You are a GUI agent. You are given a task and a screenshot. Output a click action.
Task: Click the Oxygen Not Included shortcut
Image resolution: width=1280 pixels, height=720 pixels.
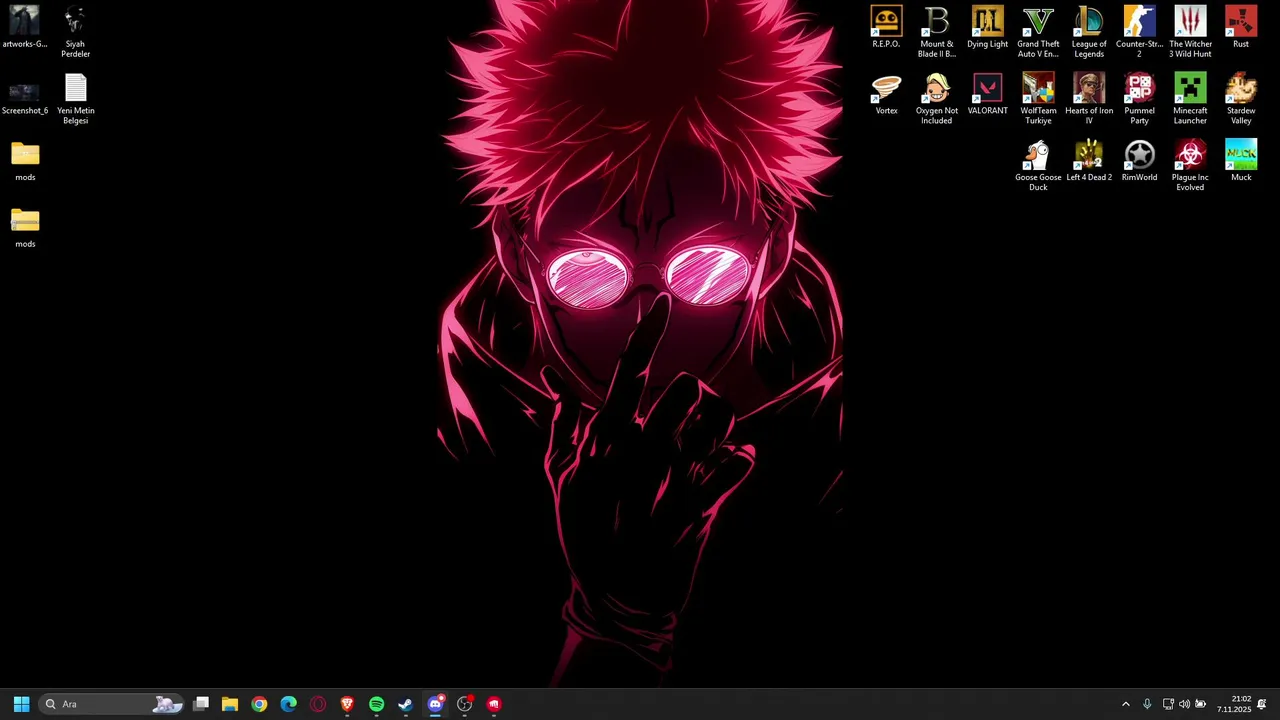click(x=937, y=99)
